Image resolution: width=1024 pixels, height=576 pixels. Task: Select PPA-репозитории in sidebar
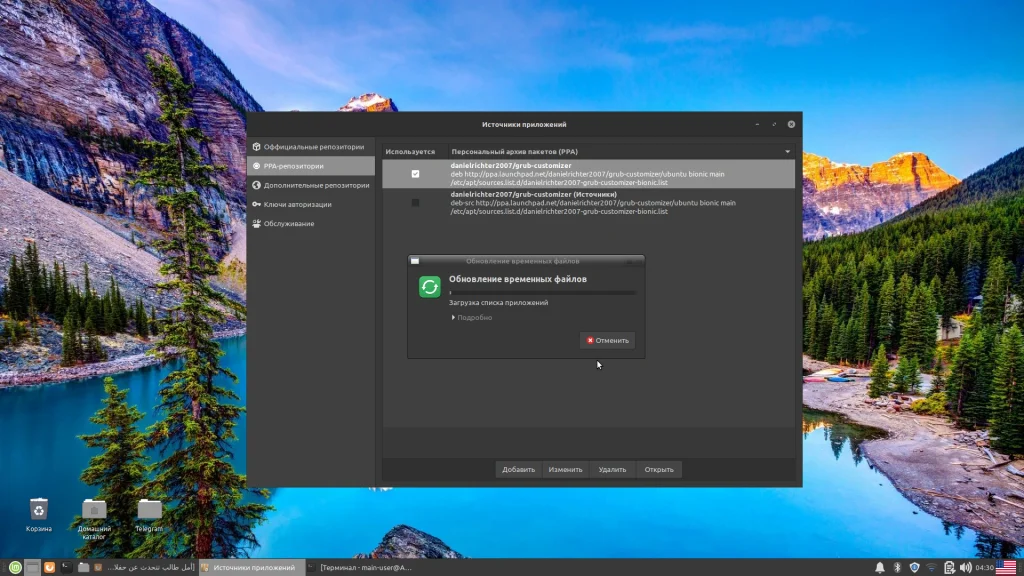pos(311,166)
